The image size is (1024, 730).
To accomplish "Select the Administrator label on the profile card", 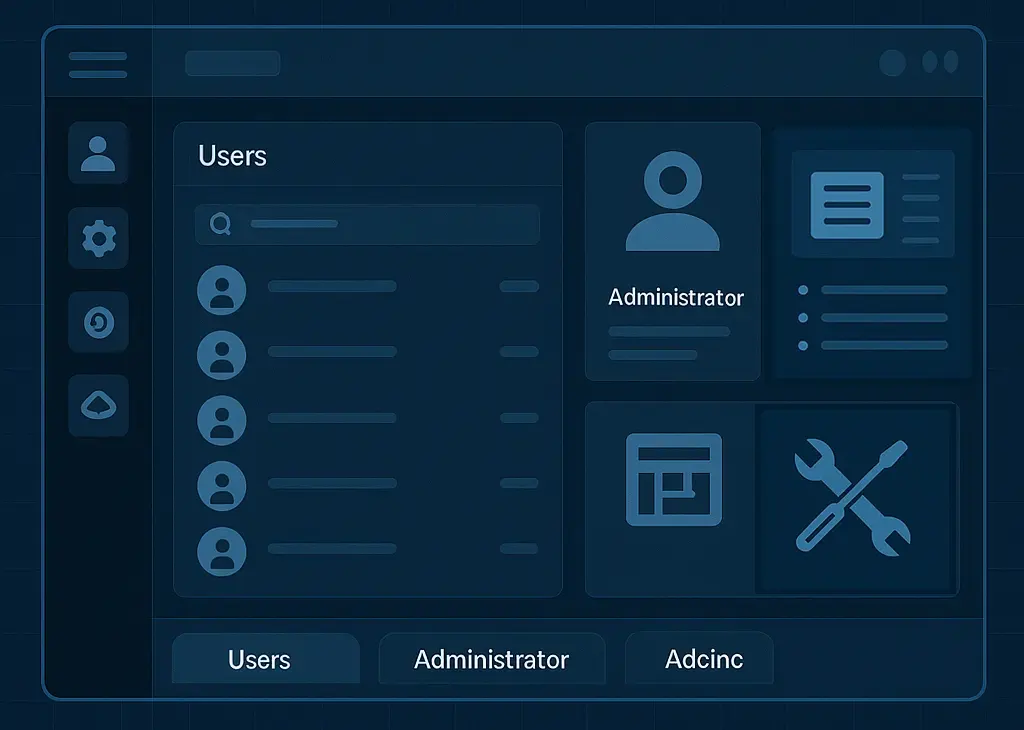I will pyautogui.click(x=674, y=297).
